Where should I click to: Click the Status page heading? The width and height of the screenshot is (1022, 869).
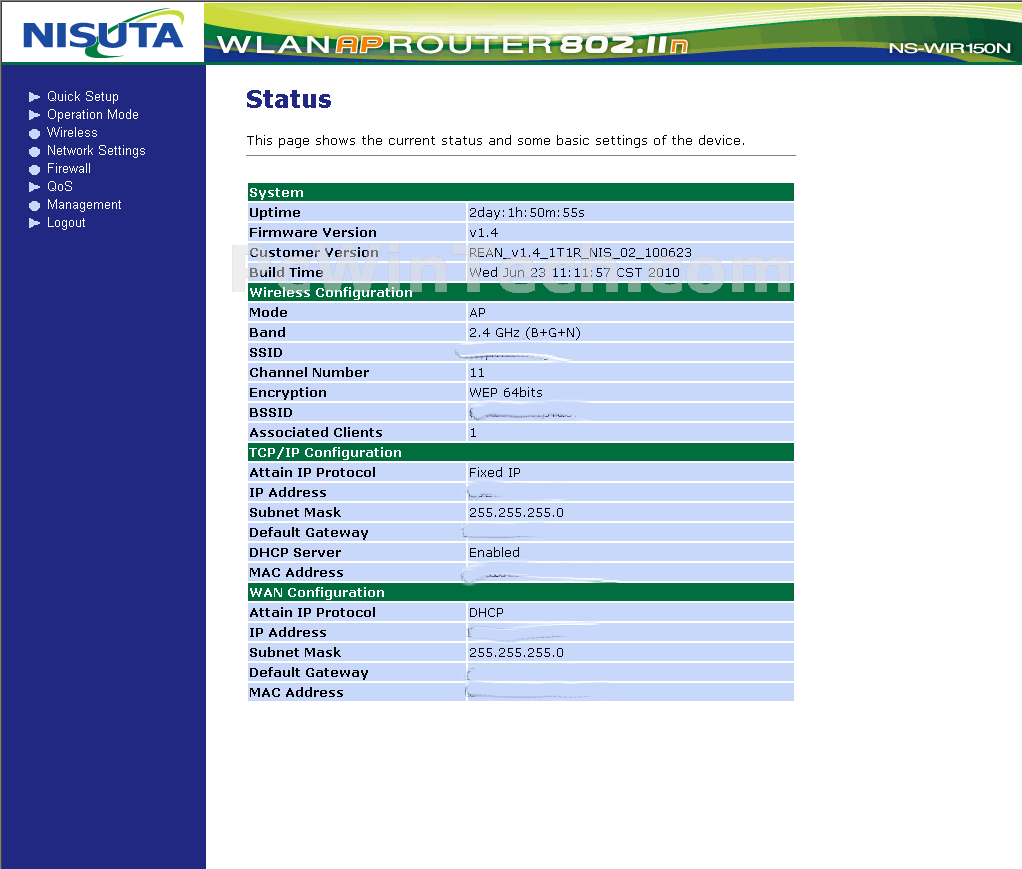tap(289, 99)
